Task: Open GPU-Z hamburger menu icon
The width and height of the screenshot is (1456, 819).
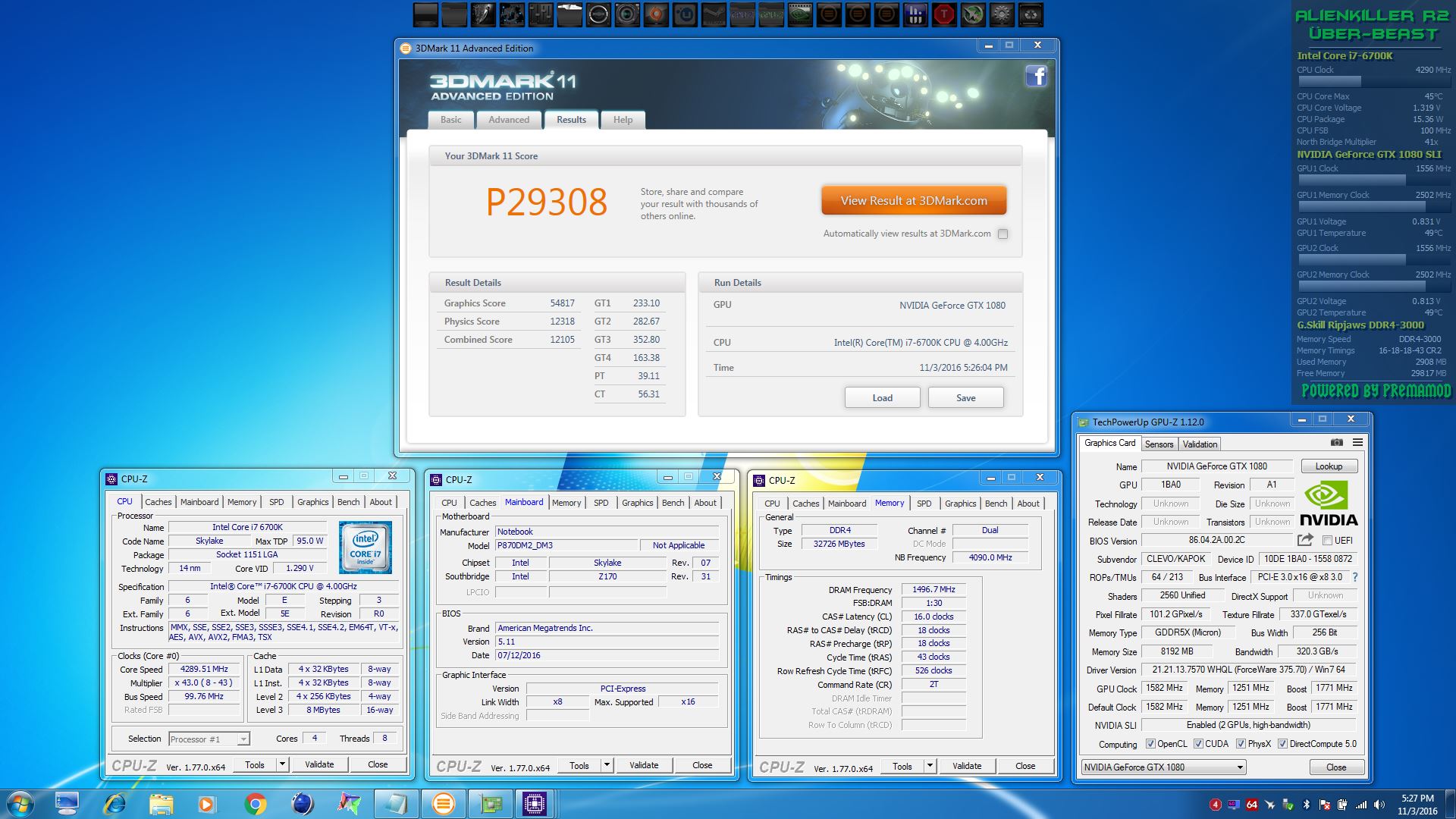Action: click(1357, 442)
